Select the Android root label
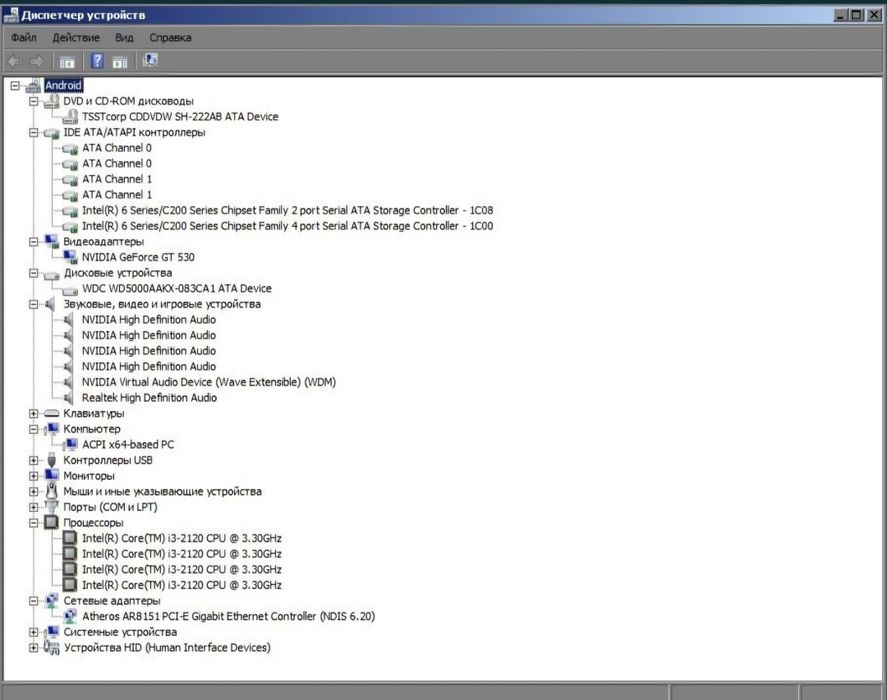The image size is (887, 700). coord(63,85)
